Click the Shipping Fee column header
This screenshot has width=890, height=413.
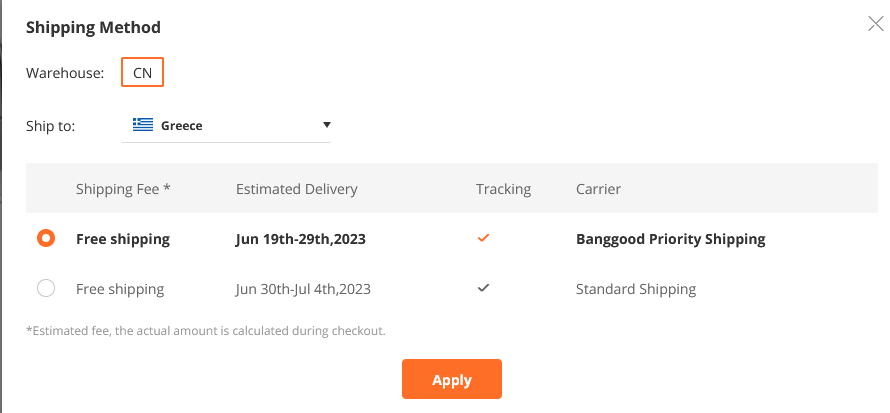[123, 189]
